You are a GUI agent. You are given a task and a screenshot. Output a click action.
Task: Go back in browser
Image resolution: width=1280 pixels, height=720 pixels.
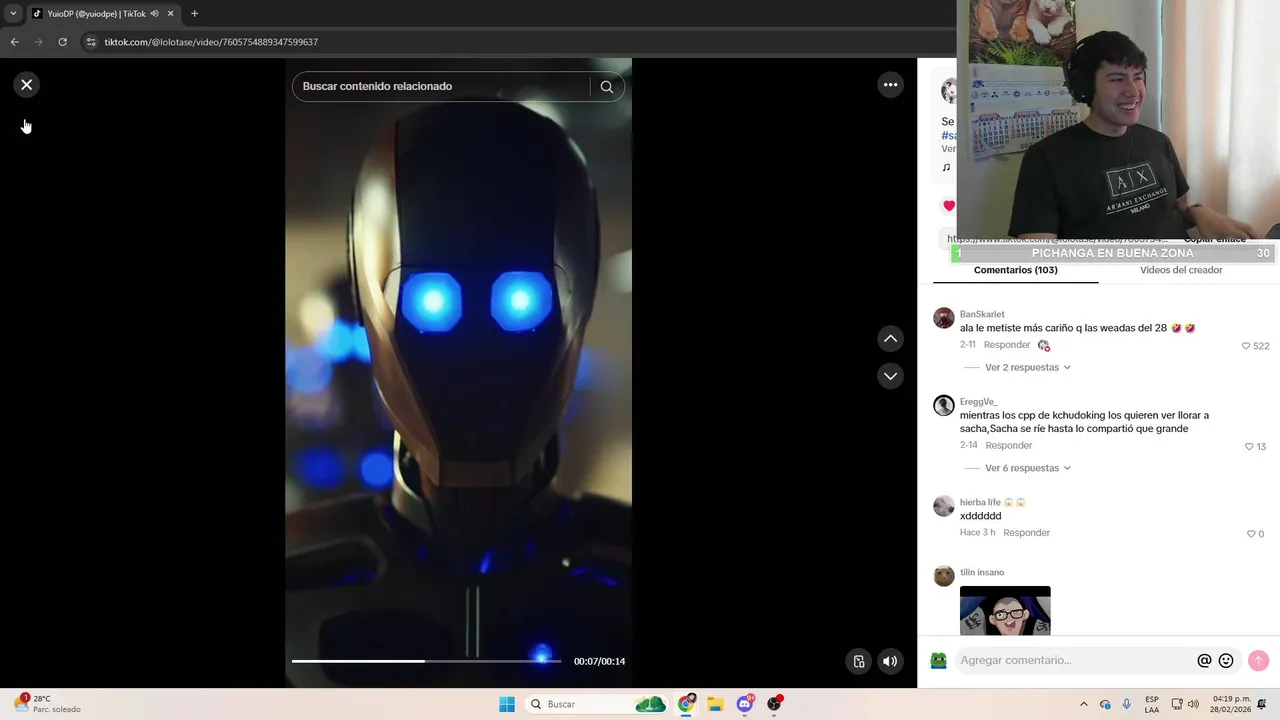(14, 42)
